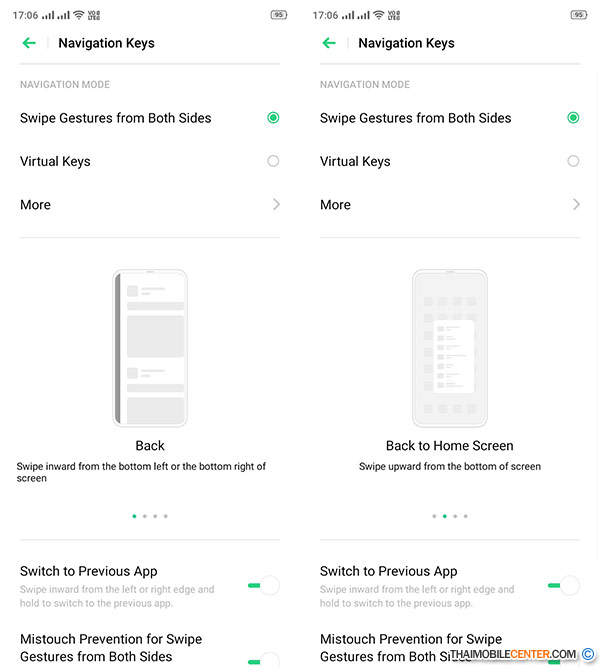Tap the Back to Home Screen illustration
This screenshot has height=667, width=600.
pos(450,348)
